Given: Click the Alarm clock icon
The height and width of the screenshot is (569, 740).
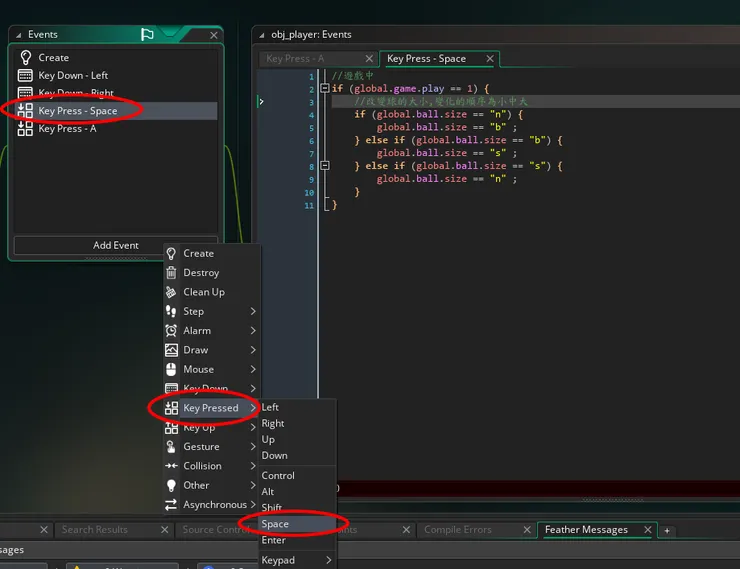Looking at the screenshot, I should coord(171,331).
